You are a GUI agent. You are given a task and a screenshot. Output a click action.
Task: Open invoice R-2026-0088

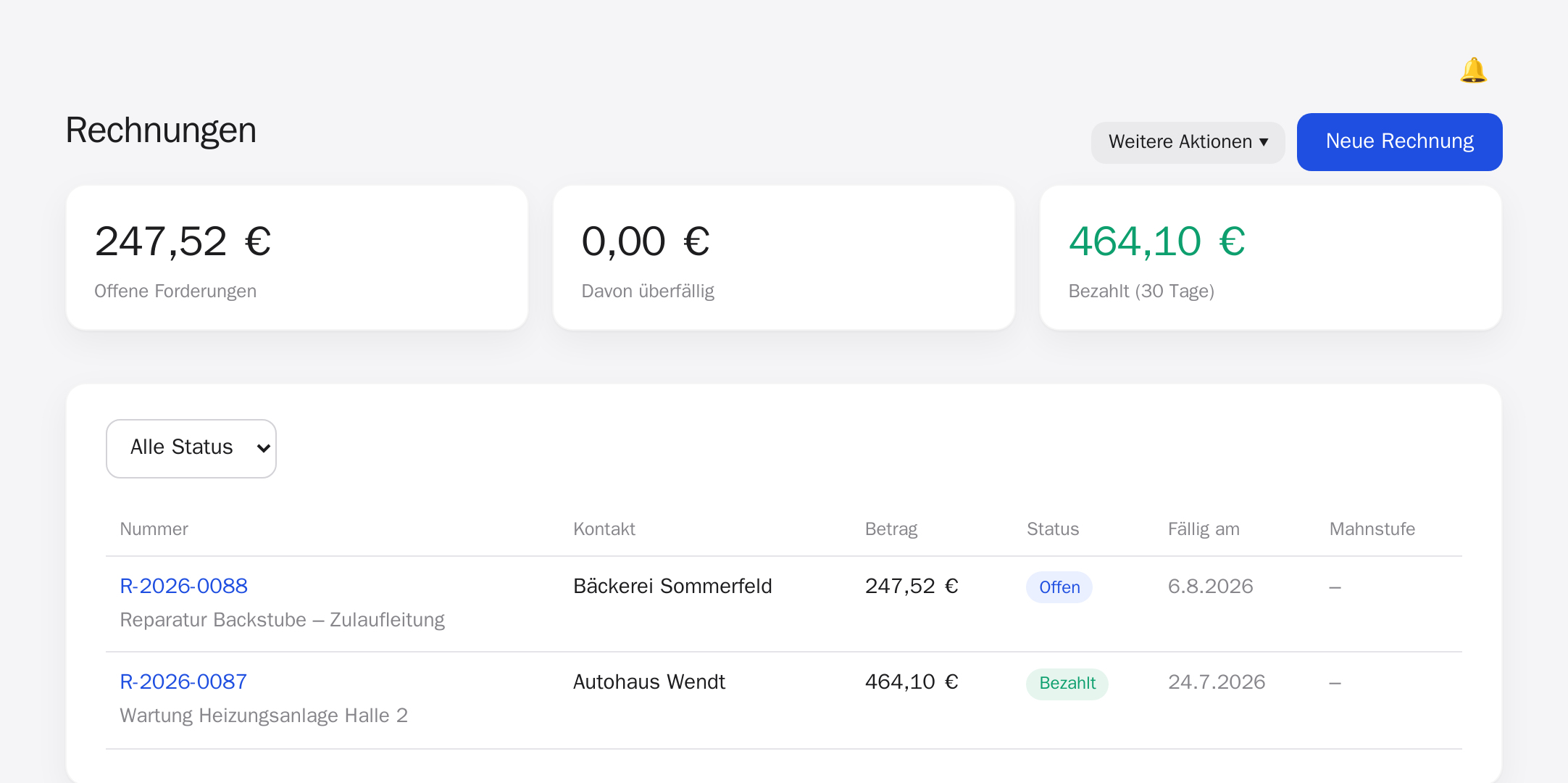[x=183, y=586]
